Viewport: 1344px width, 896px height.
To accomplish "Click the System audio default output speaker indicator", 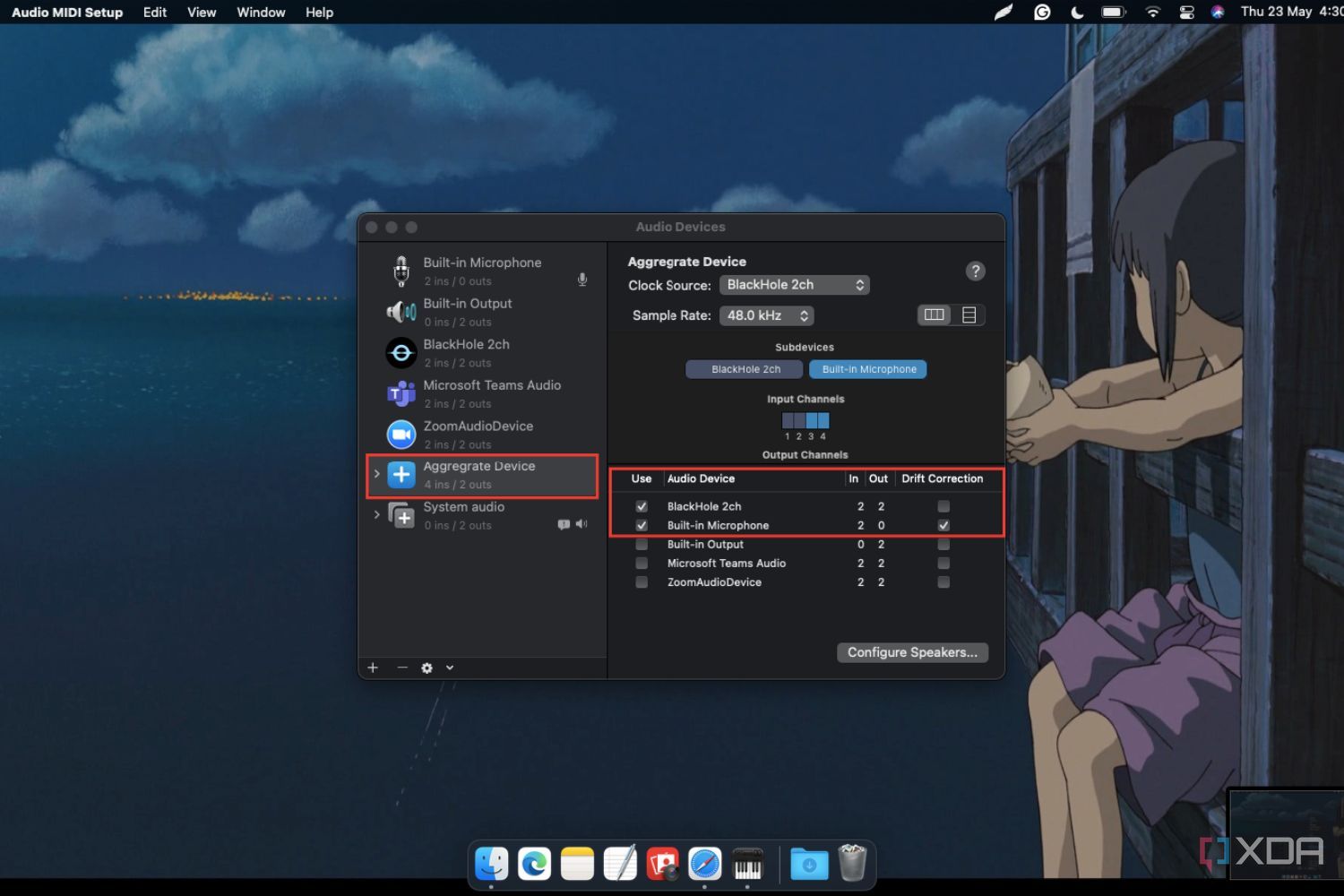I will click(x=582, y=524).
